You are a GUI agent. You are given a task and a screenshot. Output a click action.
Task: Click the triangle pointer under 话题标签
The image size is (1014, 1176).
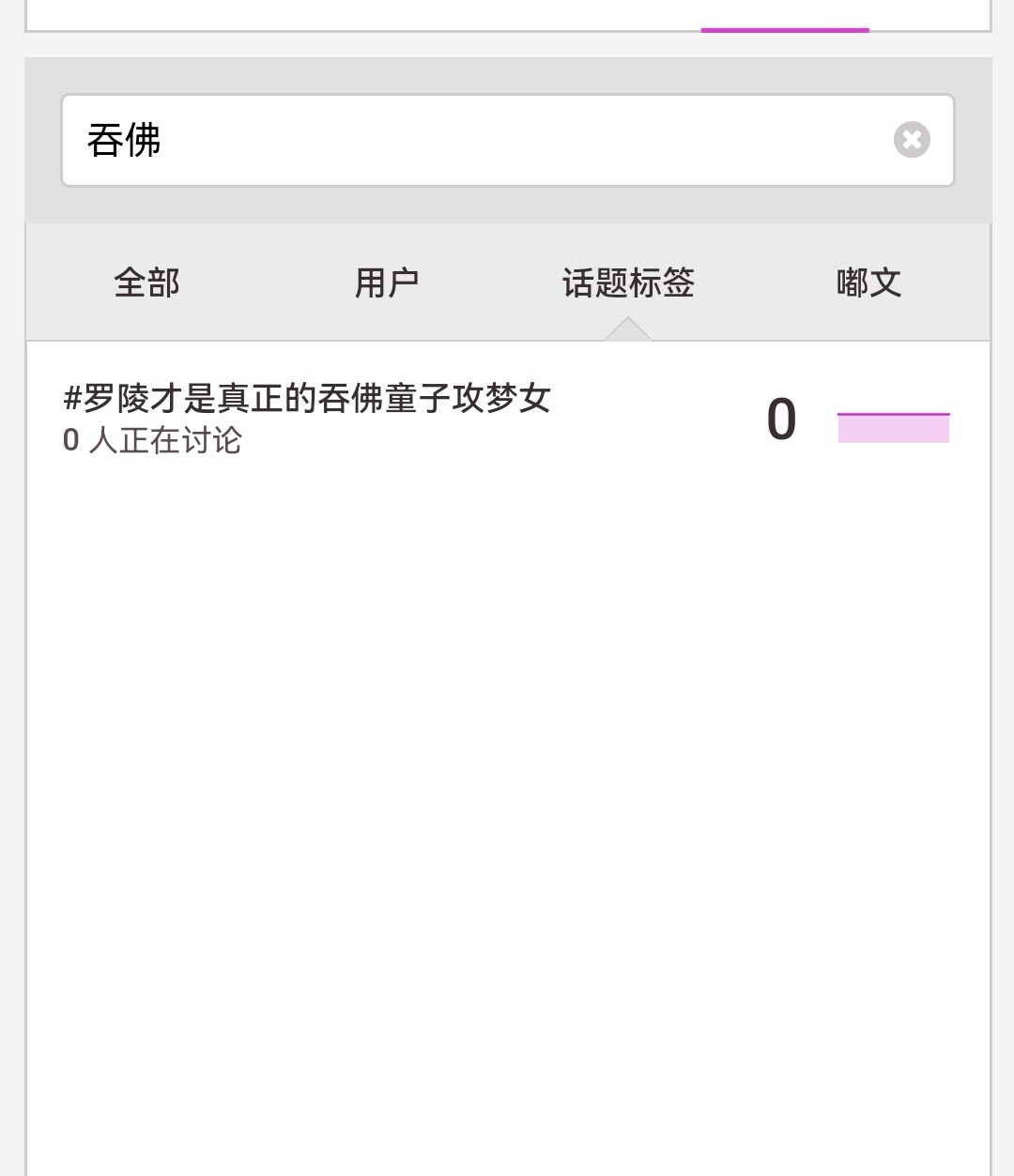pyautogui.click(x=627, y=329)
